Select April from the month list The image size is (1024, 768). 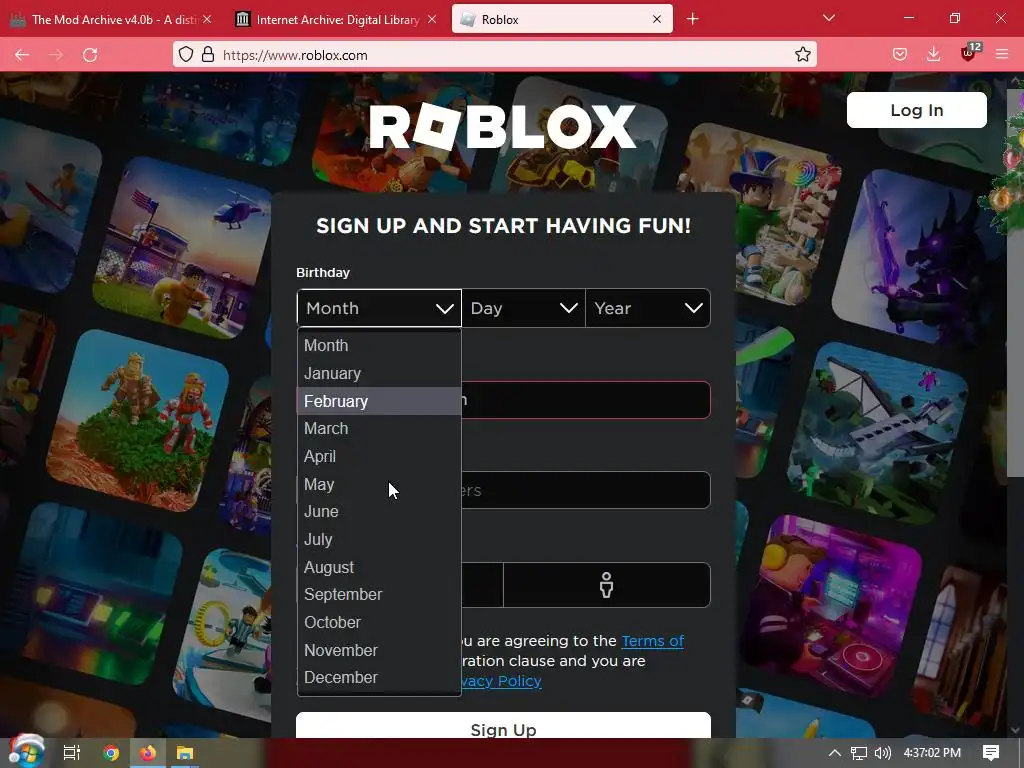coord(379,456)
